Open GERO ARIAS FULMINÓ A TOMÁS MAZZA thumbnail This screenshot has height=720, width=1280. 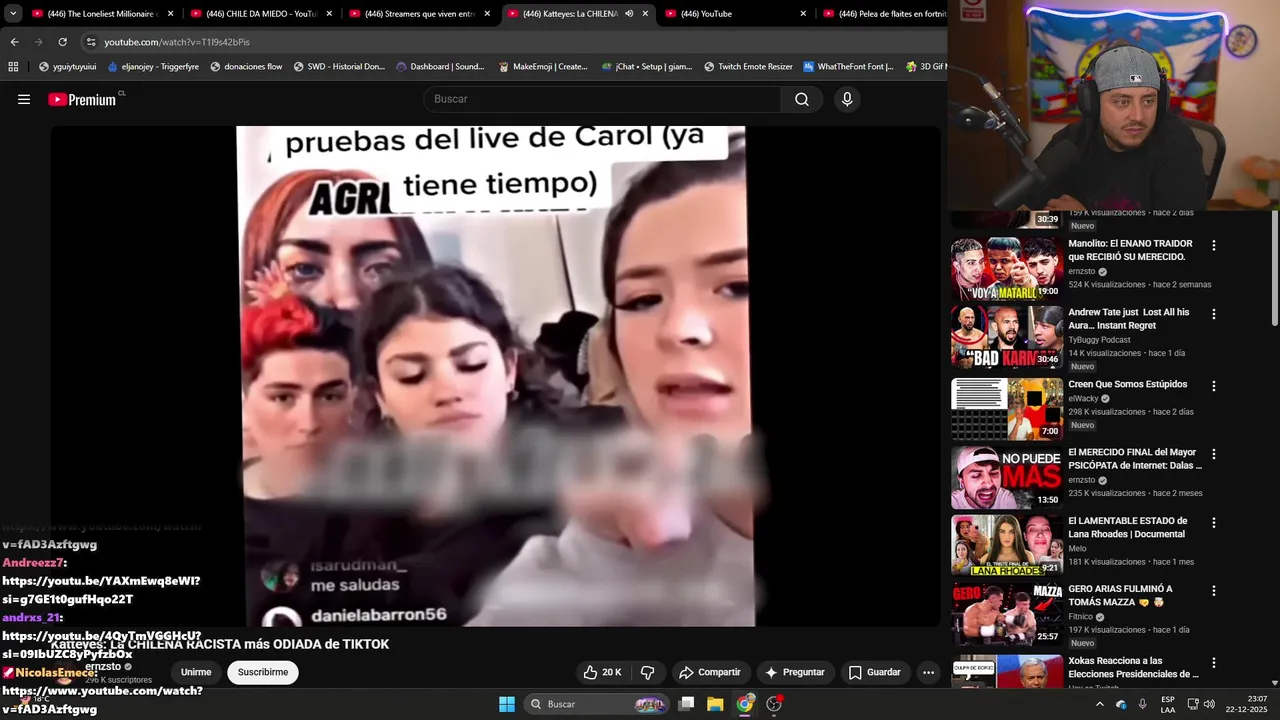pos(1007,613)
